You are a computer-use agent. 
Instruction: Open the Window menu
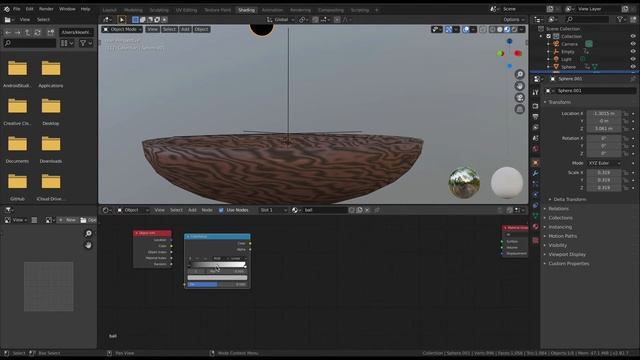click(67, 9)
